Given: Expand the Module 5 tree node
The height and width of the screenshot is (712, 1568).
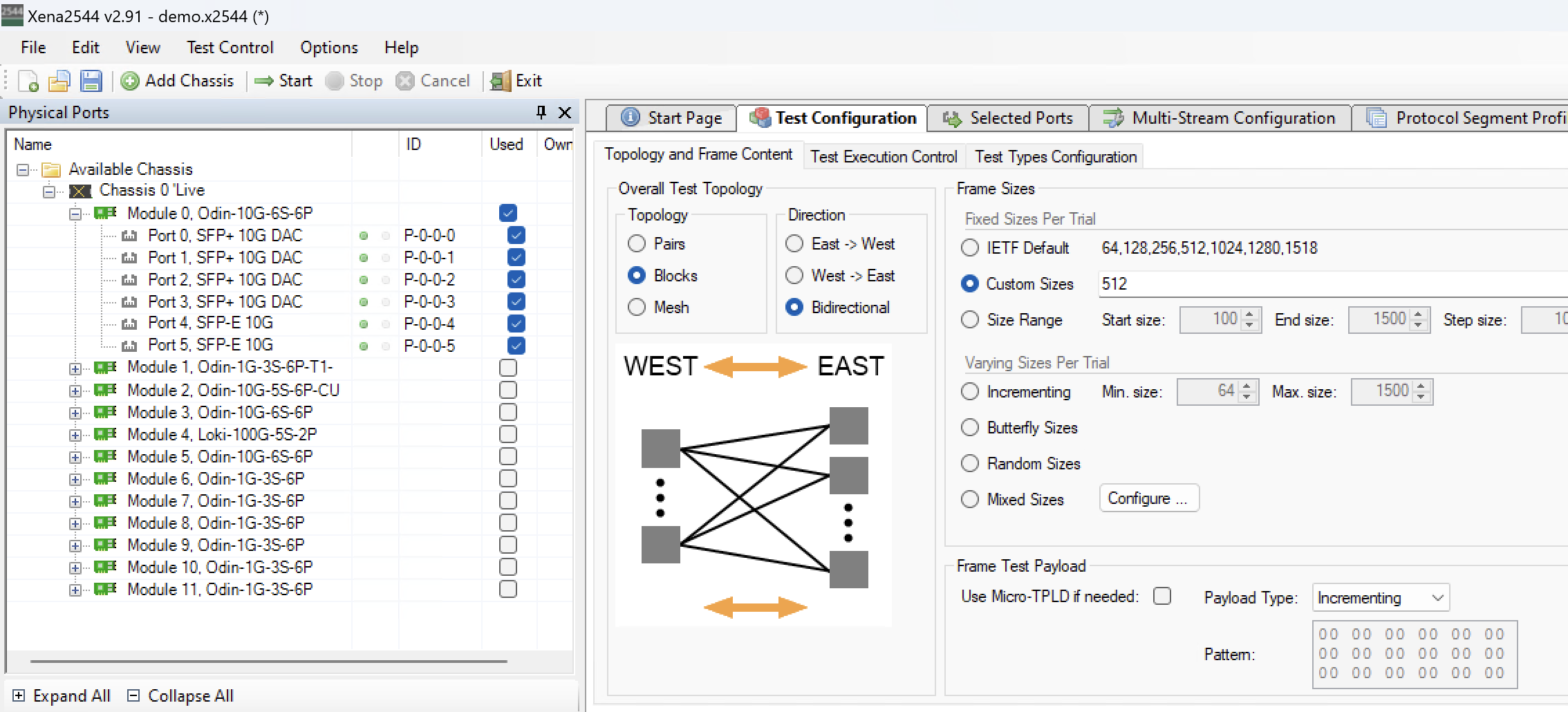Looking at the screenshot, I should pos(75,458).
